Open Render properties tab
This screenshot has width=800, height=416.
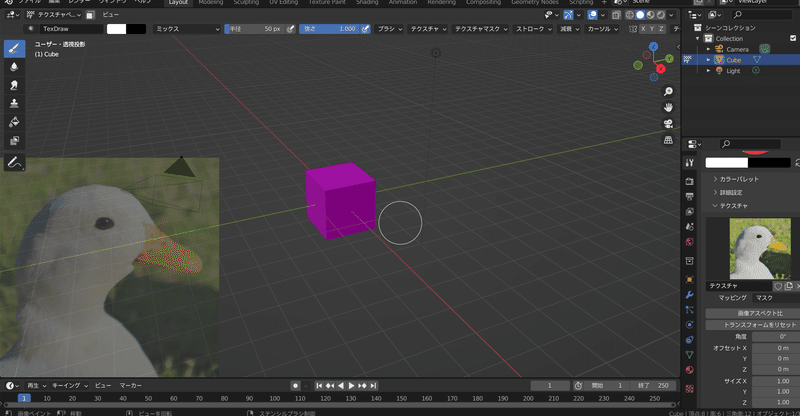pos(690,181)
